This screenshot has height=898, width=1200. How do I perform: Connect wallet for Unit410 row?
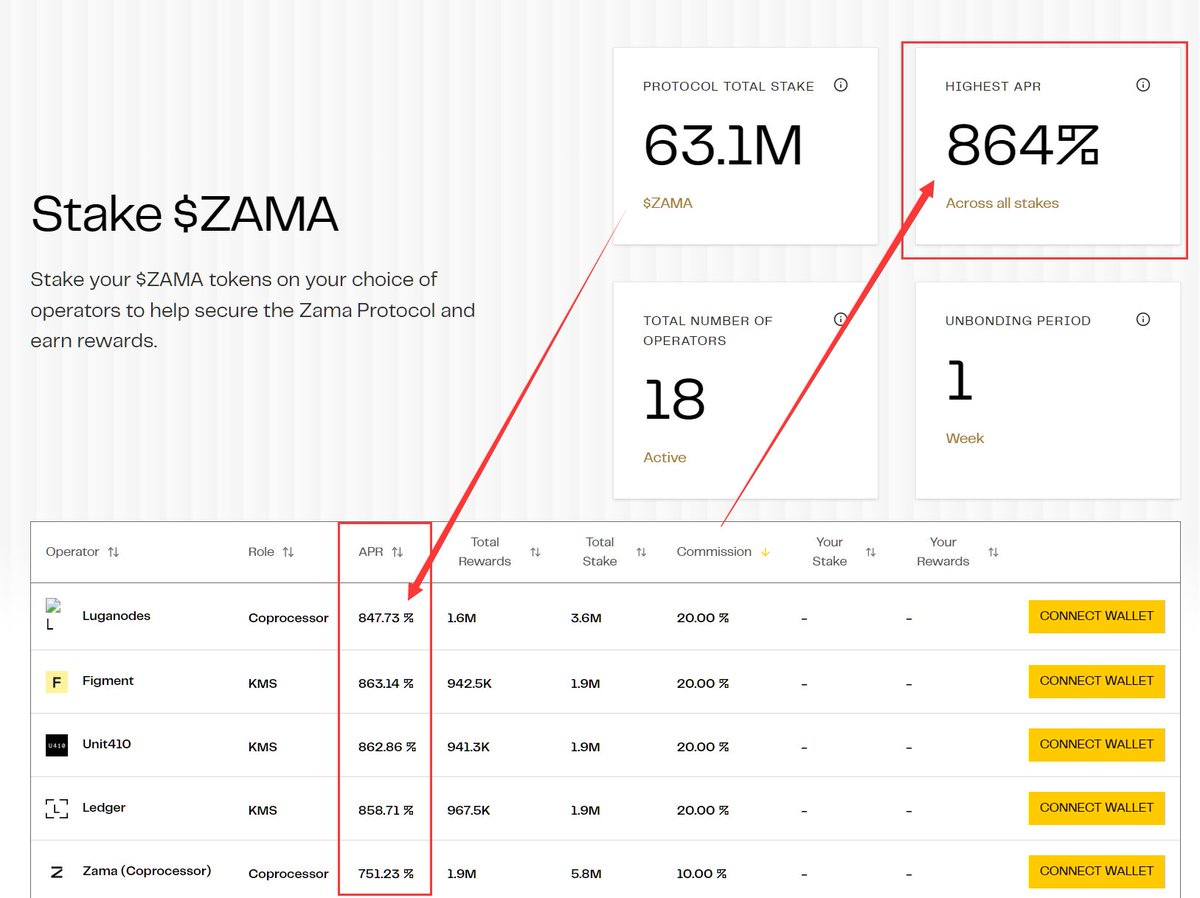[1097, 744]
